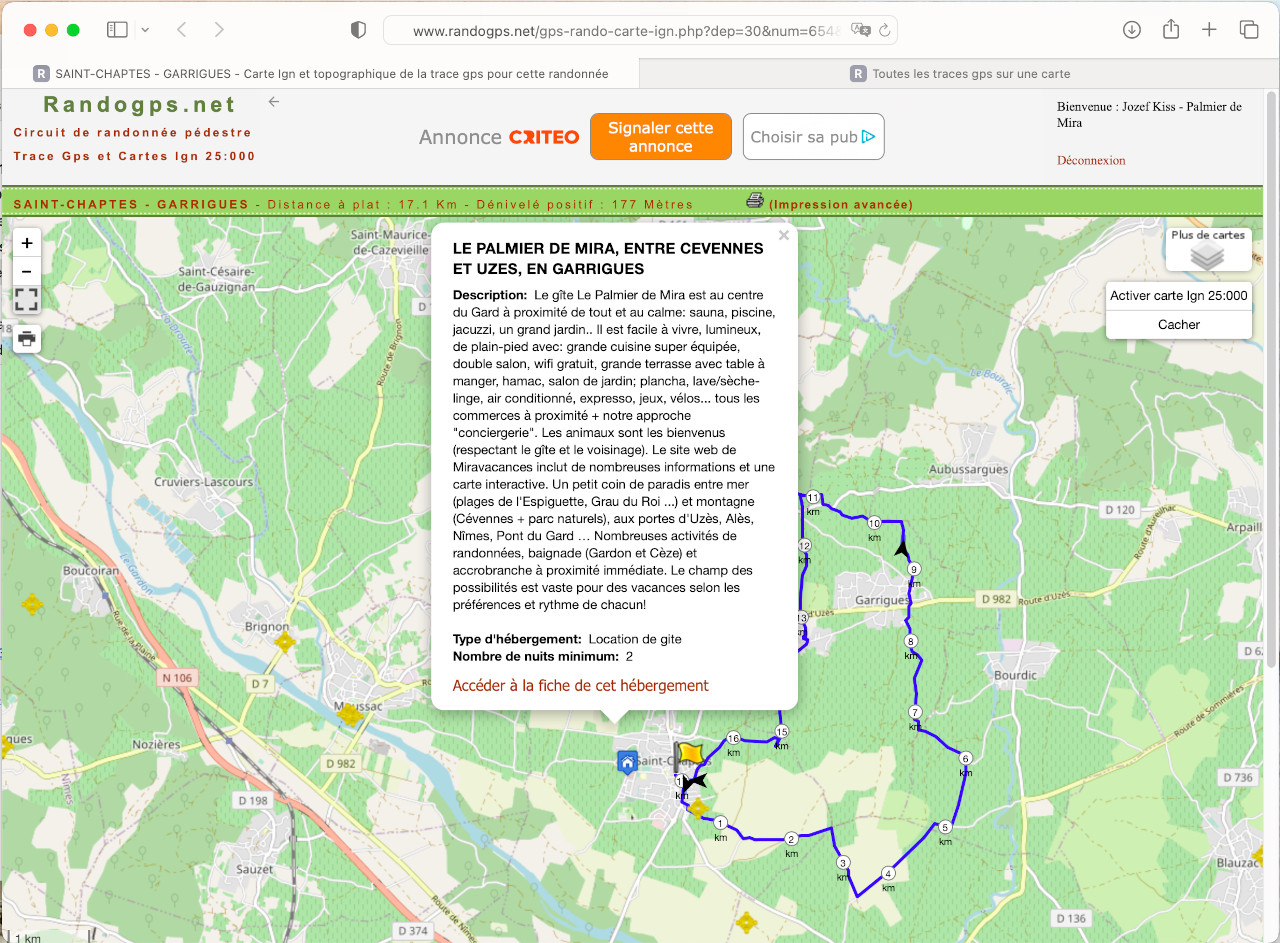Screen dimensions: 1280x943
Task: Open Accéder à la fiche de cet hébergement
Action: pos(580,686)
